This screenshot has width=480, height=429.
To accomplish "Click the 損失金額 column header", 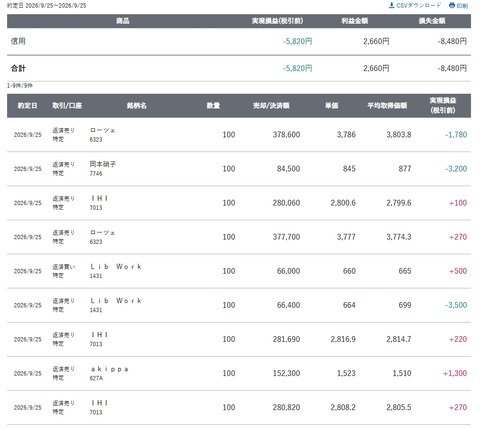I will click(432, 21).
